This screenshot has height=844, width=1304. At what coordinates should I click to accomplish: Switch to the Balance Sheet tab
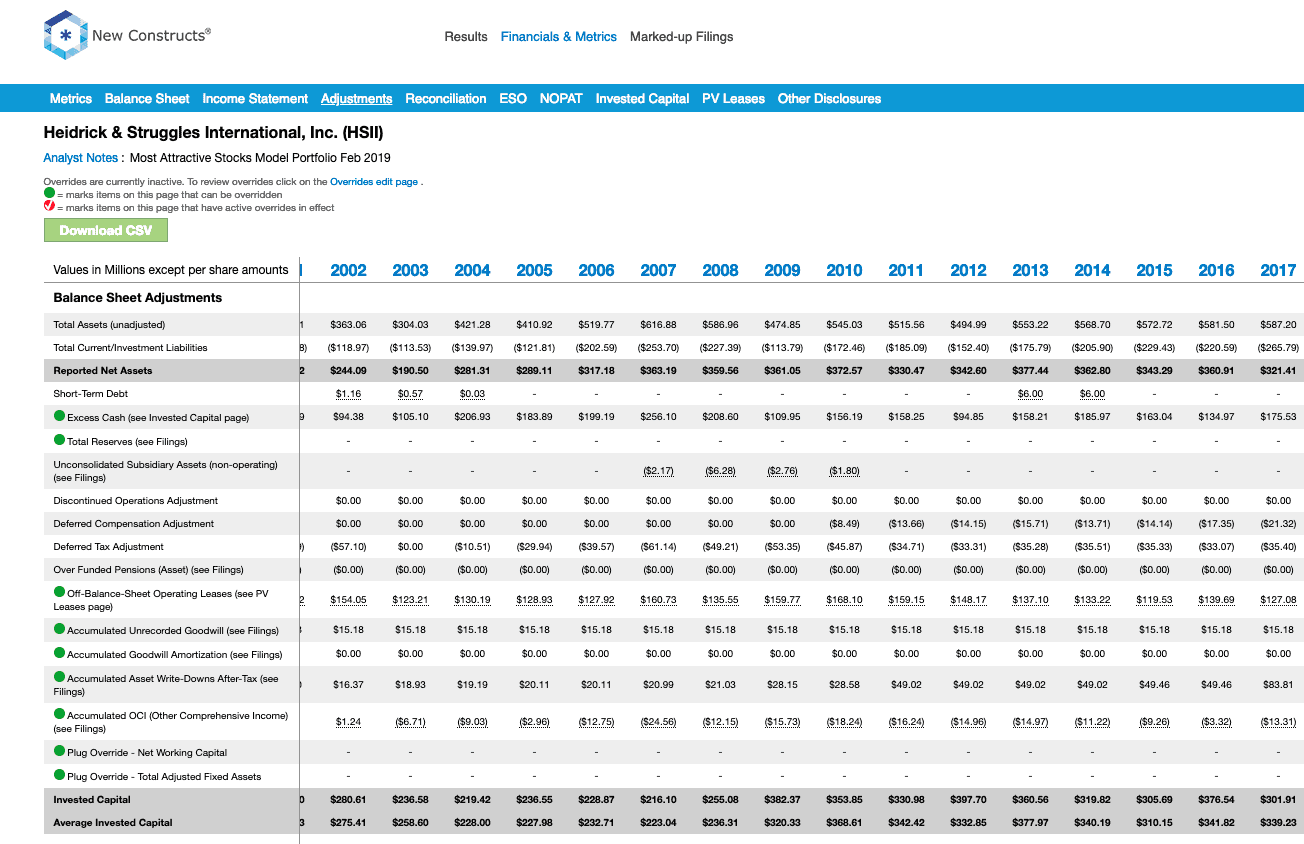click(x=147, y=98)
